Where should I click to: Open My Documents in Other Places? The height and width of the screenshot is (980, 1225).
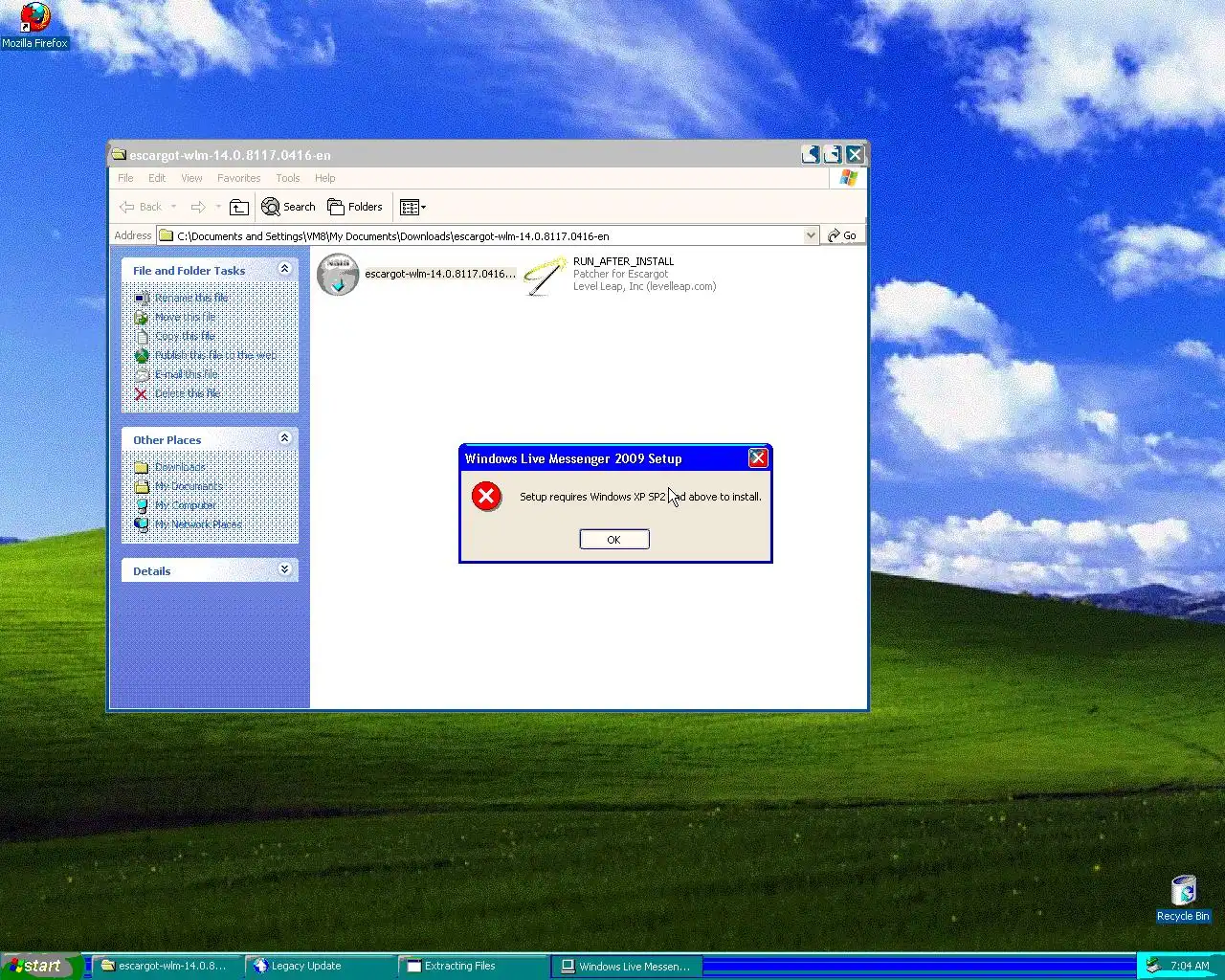[189, 486]
